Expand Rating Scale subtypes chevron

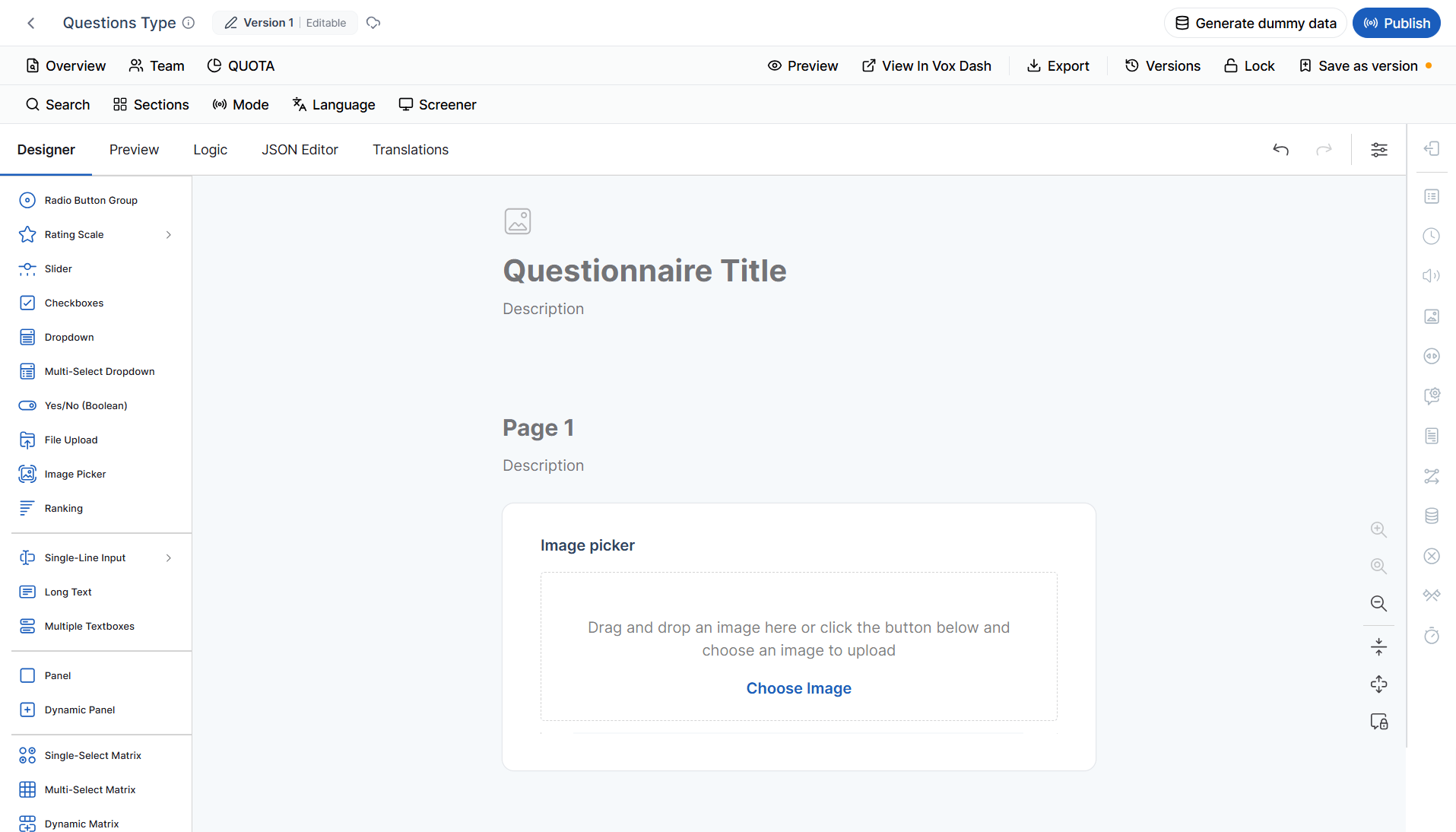click(168, 235)
